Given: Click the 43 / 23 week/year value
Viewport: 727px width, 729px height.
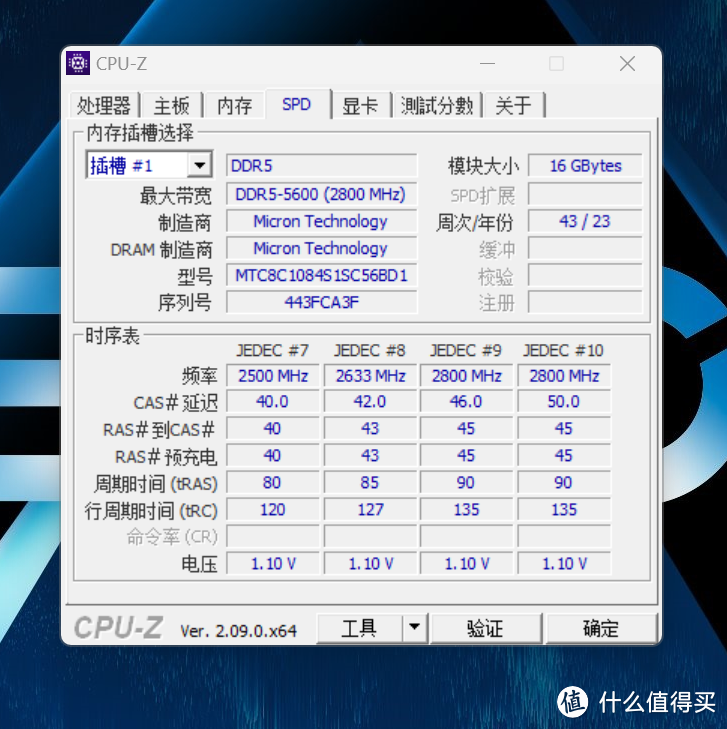Looking at the screenshot, I should 585,221.
